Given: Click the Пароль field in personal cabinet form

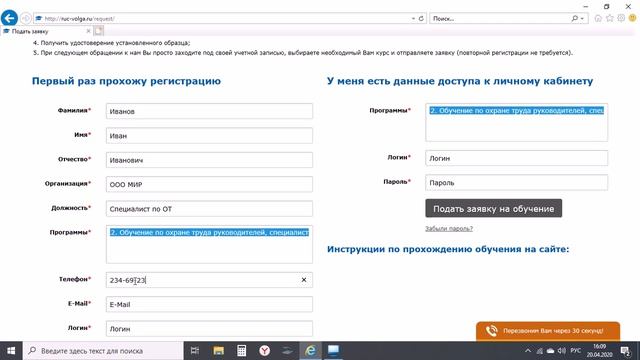Looking at the screenshot, I should (516, 182).
